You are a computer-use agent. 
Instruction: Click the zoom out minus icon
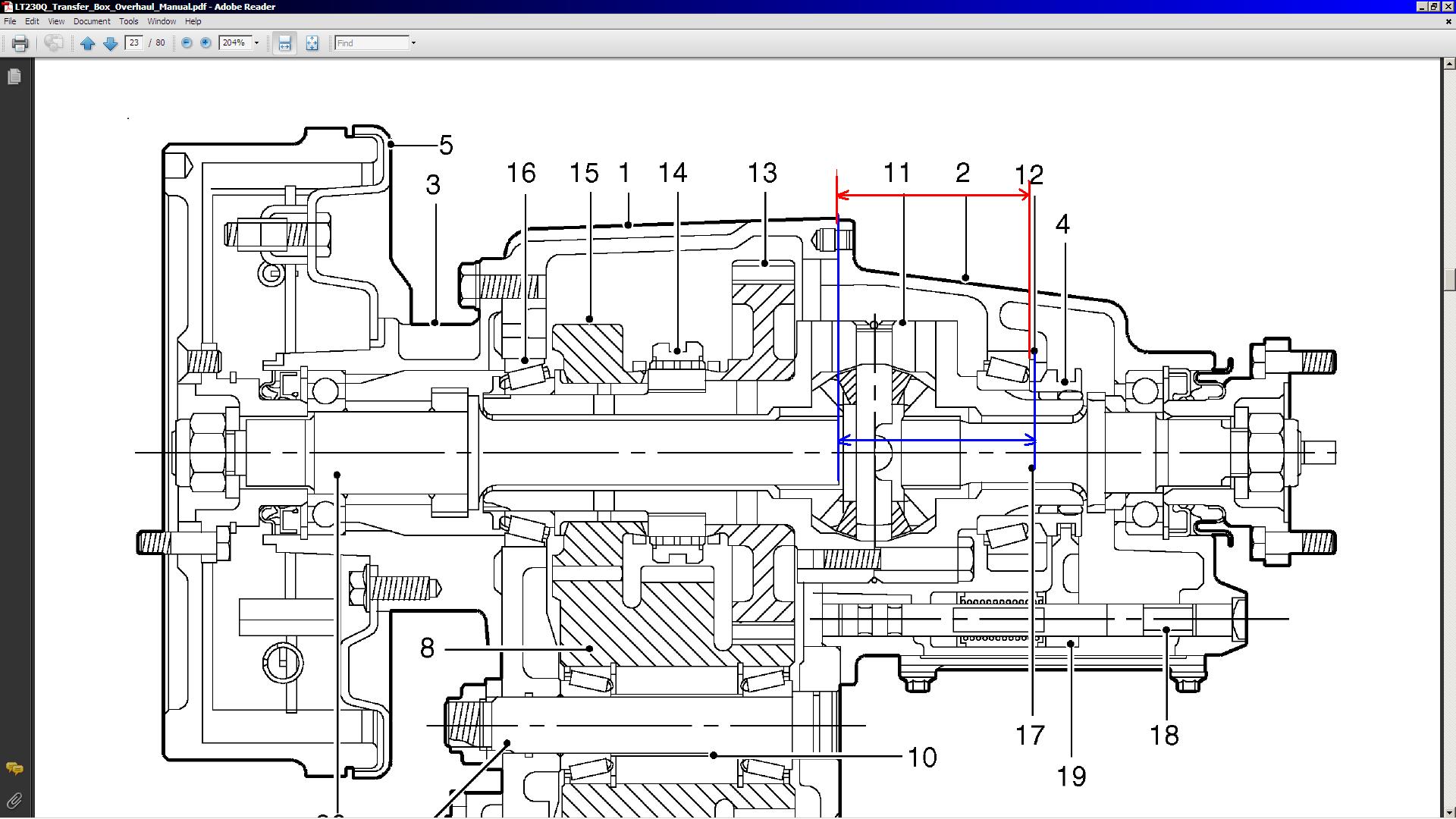(x=187, y=43)
